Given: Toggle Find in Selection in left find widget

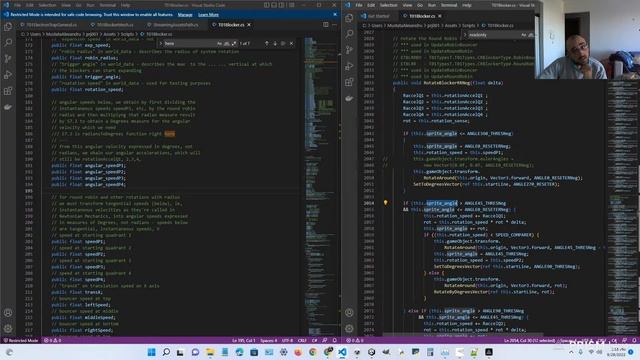Looking at the screenshot, I should coord(283,43).
